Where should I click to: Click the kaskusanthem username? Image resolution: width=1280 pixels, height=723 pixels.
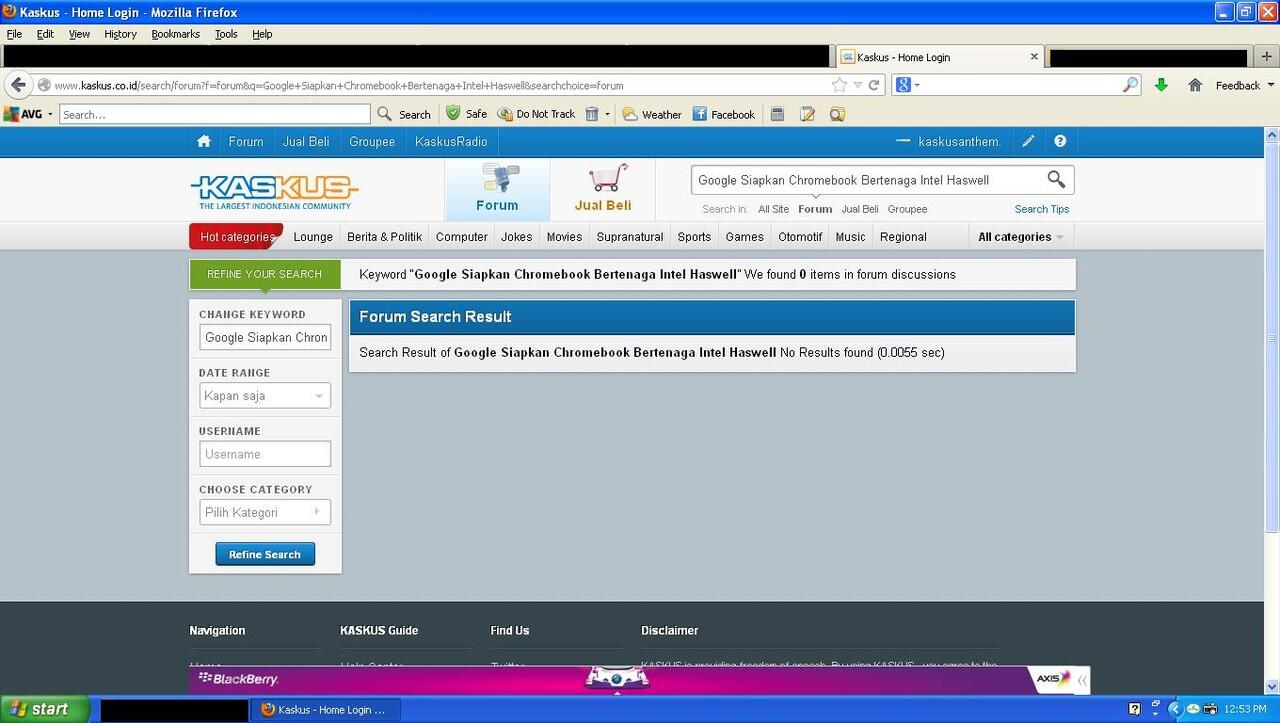[959, 142]
